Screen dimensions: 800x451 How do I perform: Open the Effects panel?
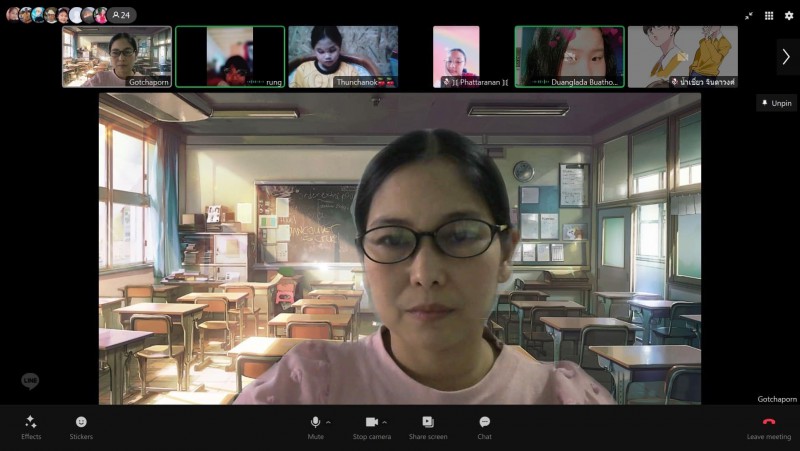pos(31,427)
